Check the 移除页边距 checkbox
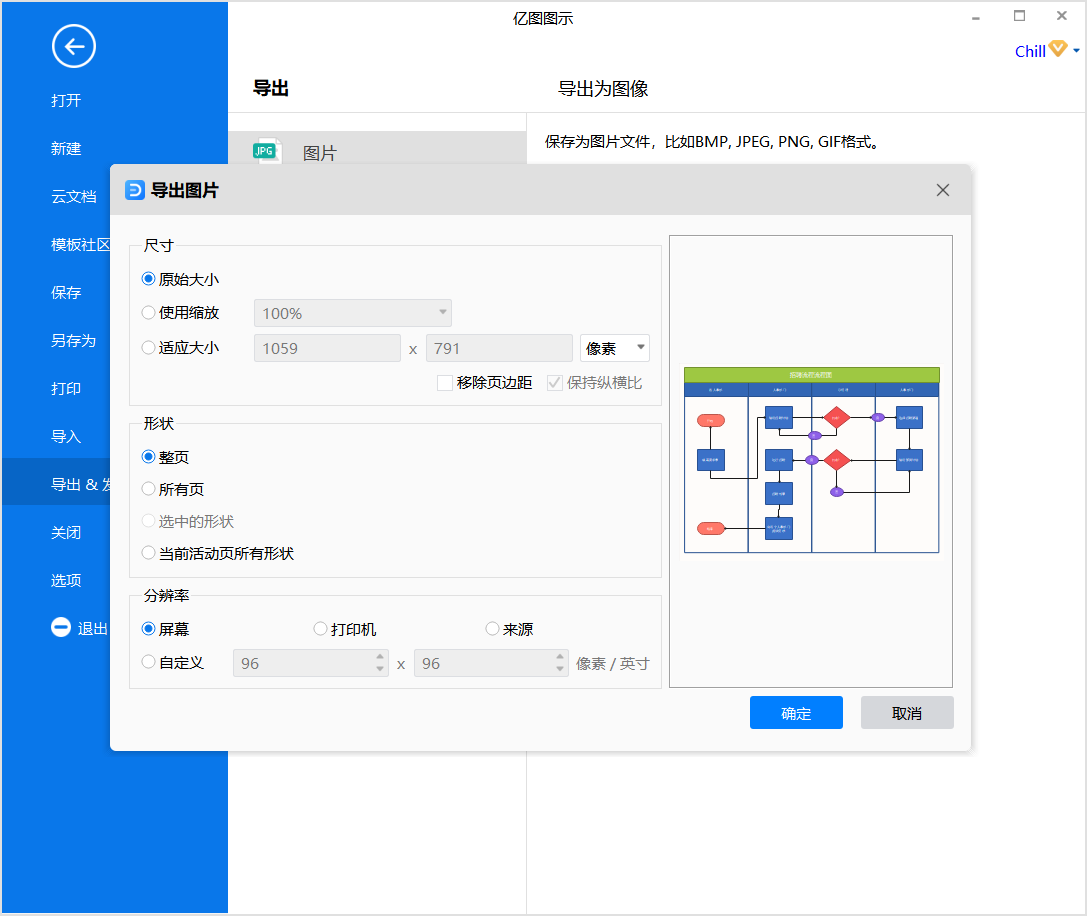1087x916 pixels. [445, 383]
